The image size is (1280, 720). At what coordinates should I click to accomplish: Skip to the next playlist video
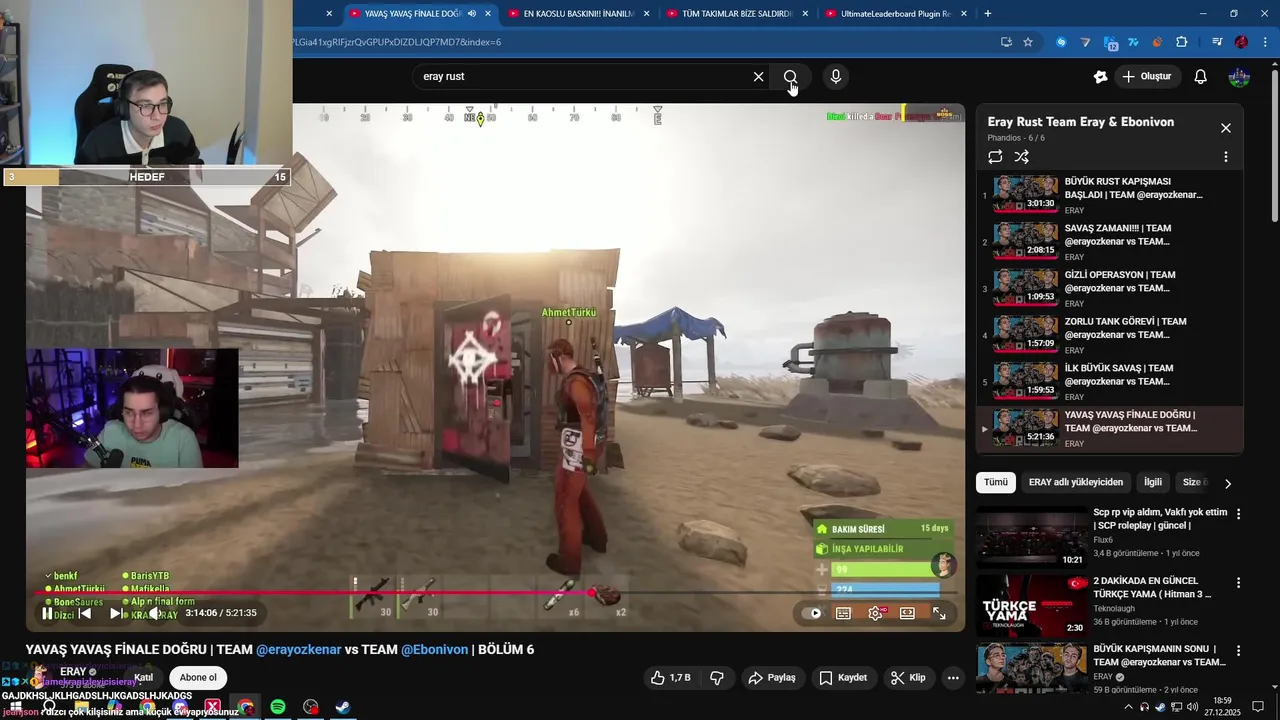coord(117,614)
